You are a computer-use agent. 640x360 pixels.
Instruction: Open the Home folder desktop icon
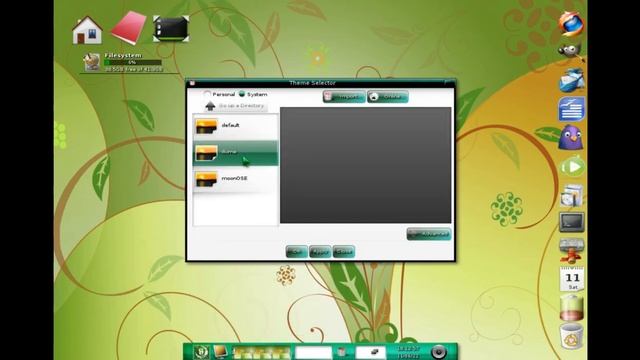click(87, 30)
